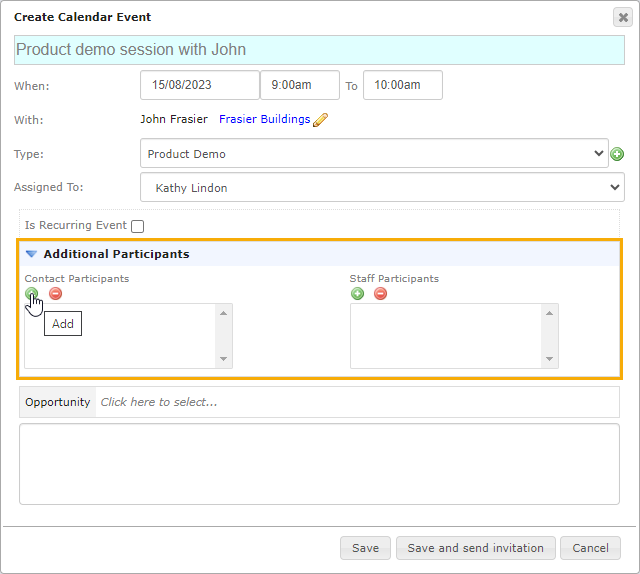
Task: Cancel the event creation
Action: tap(590, 548)
